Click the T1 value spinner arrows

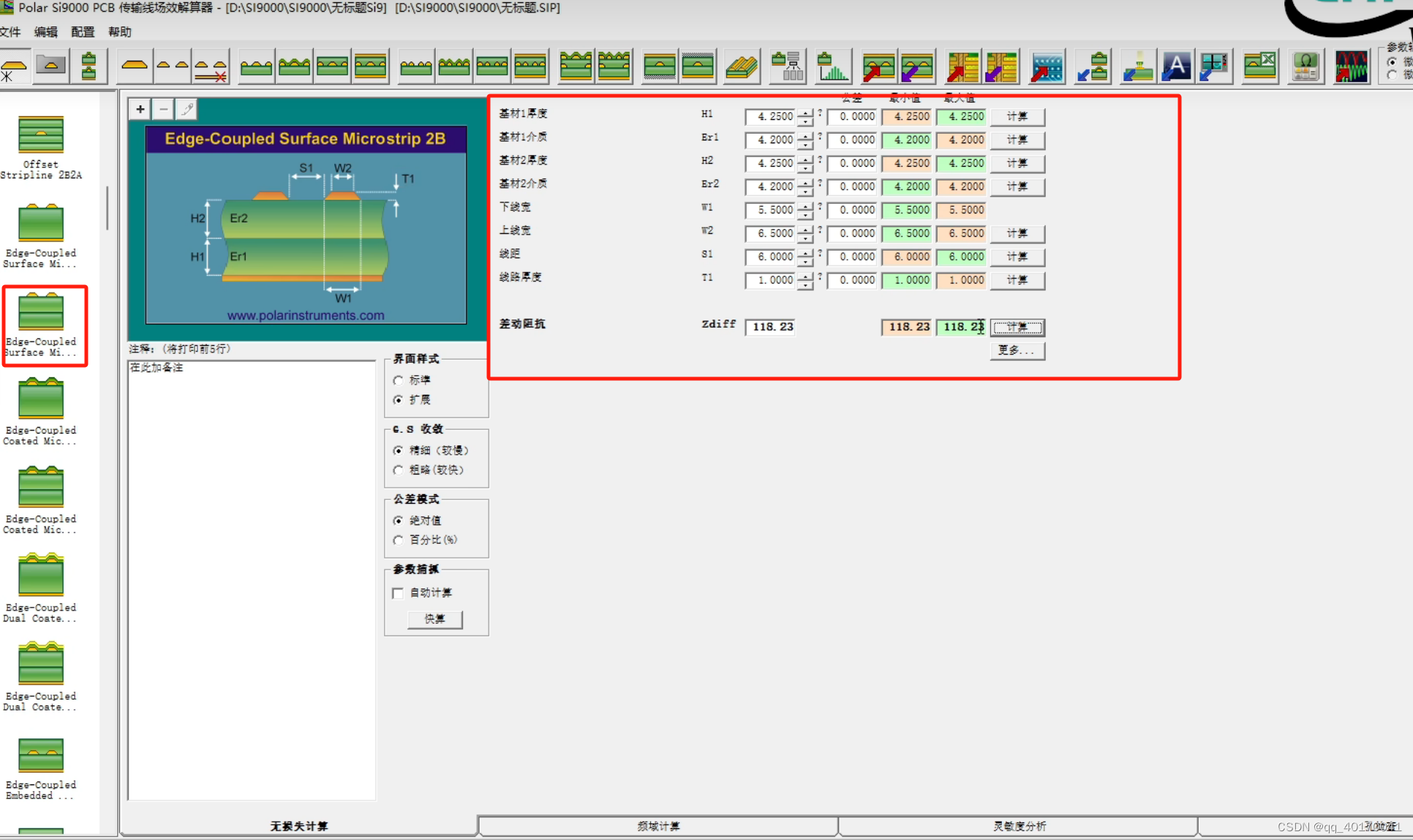coord(805,280)
